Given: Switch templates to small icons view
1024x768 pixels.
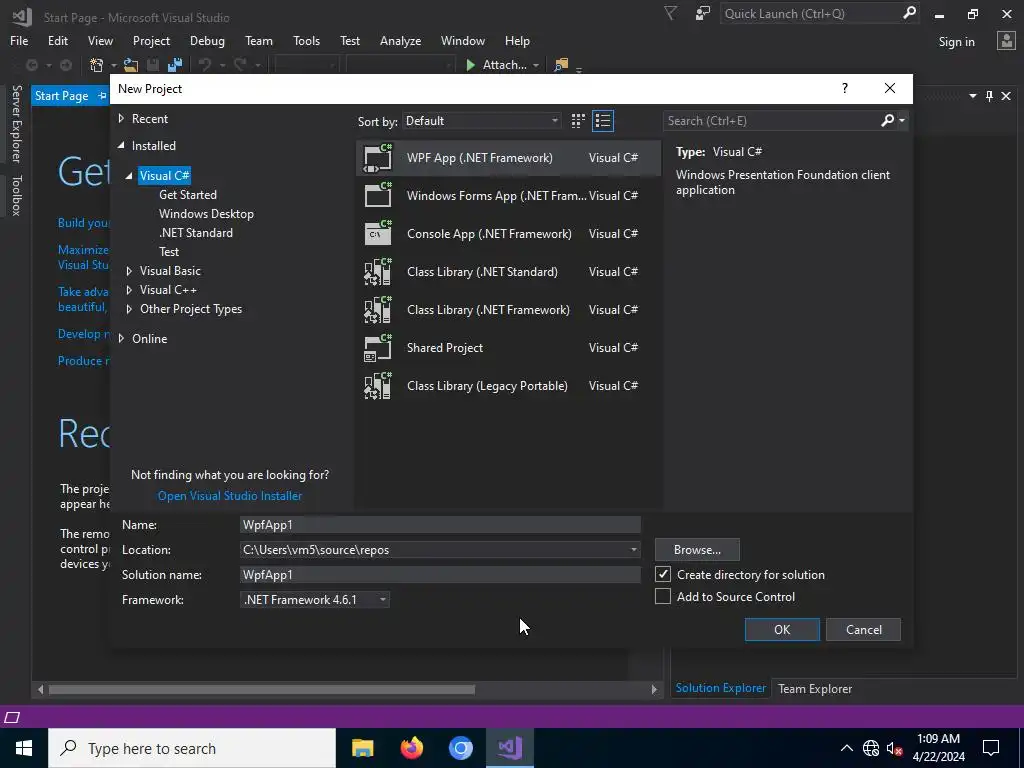Looking at the screenshot, I should coord(578,121).
